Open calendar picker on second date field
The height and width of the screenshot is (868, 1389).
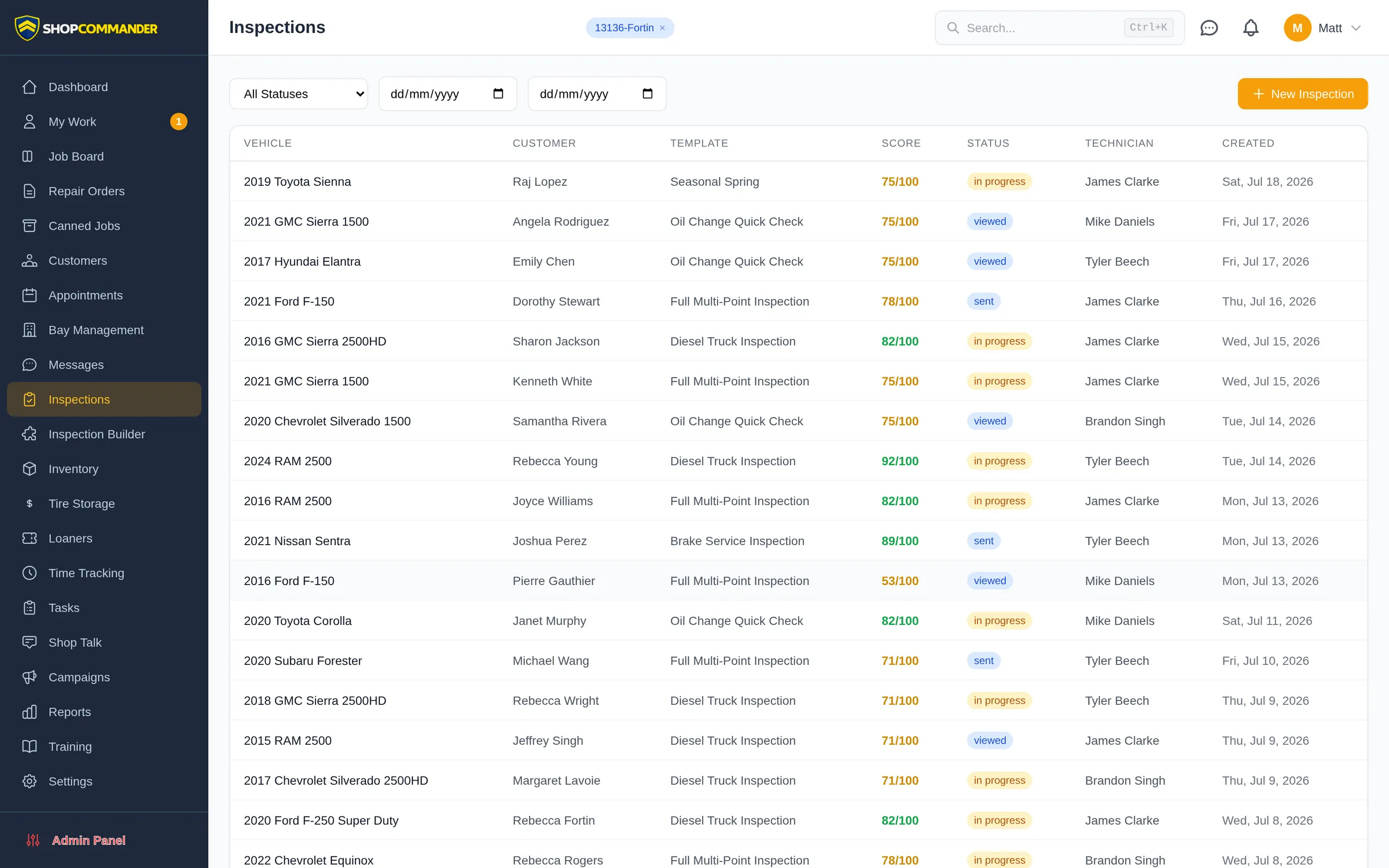tap(648, 94)
